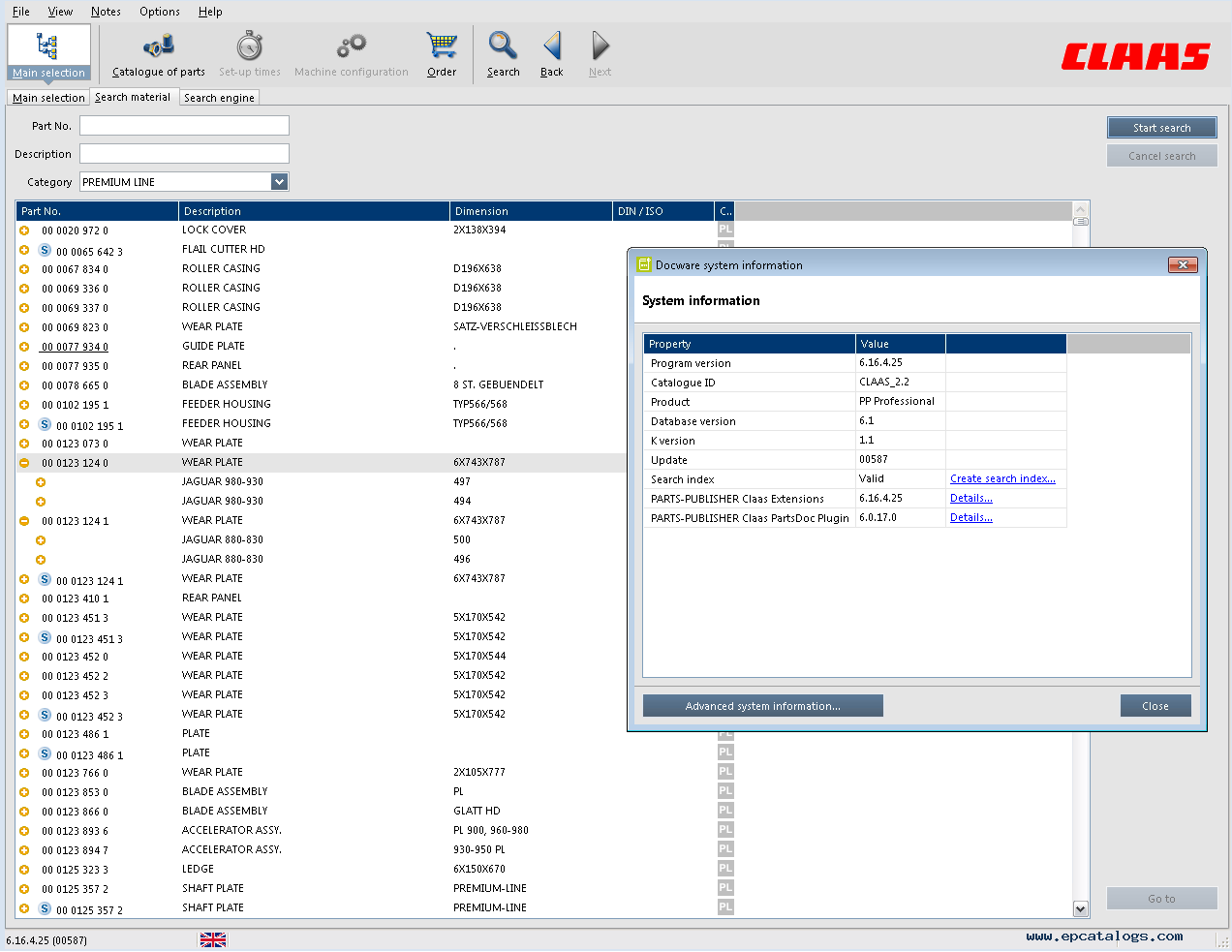Click the PL badge in the 930-950 PL row
This screenshot has width=1232, height=952.
pyautogui.click(x=725, y=849)
